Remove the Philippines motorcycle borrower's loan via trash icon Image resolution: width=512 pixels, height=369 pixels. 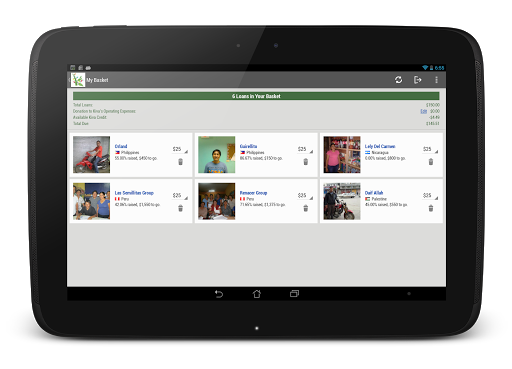click(180, 162)
